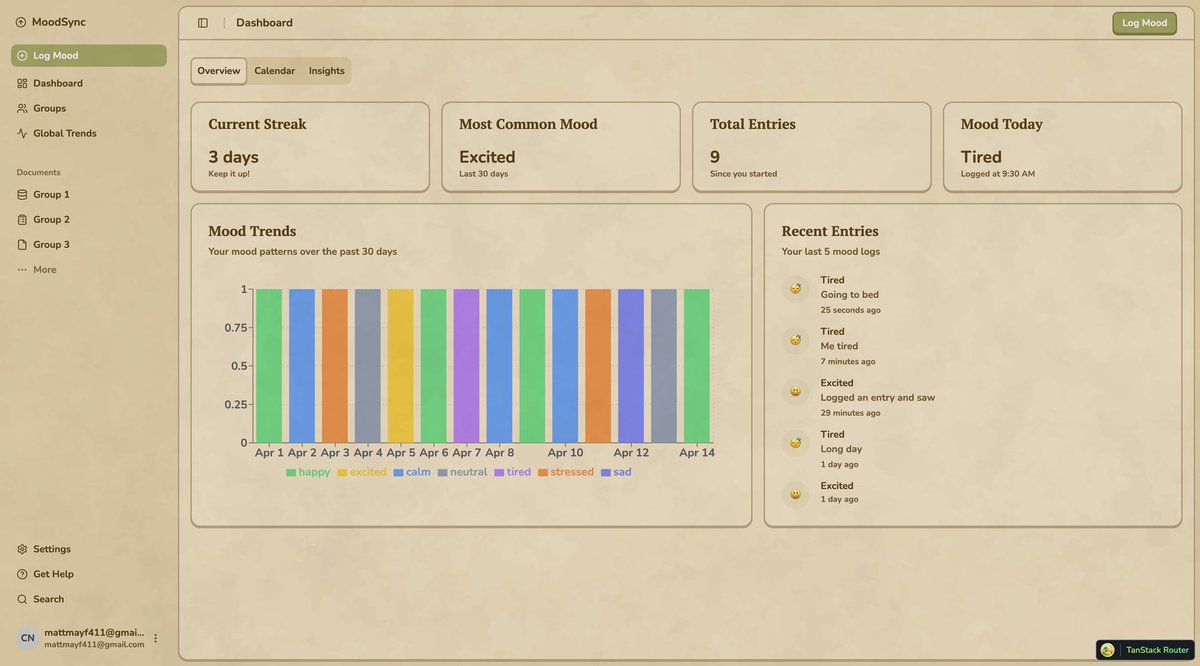
Task: Click 'Logged an entry and saw' text
Action: (x=878, y=397)
